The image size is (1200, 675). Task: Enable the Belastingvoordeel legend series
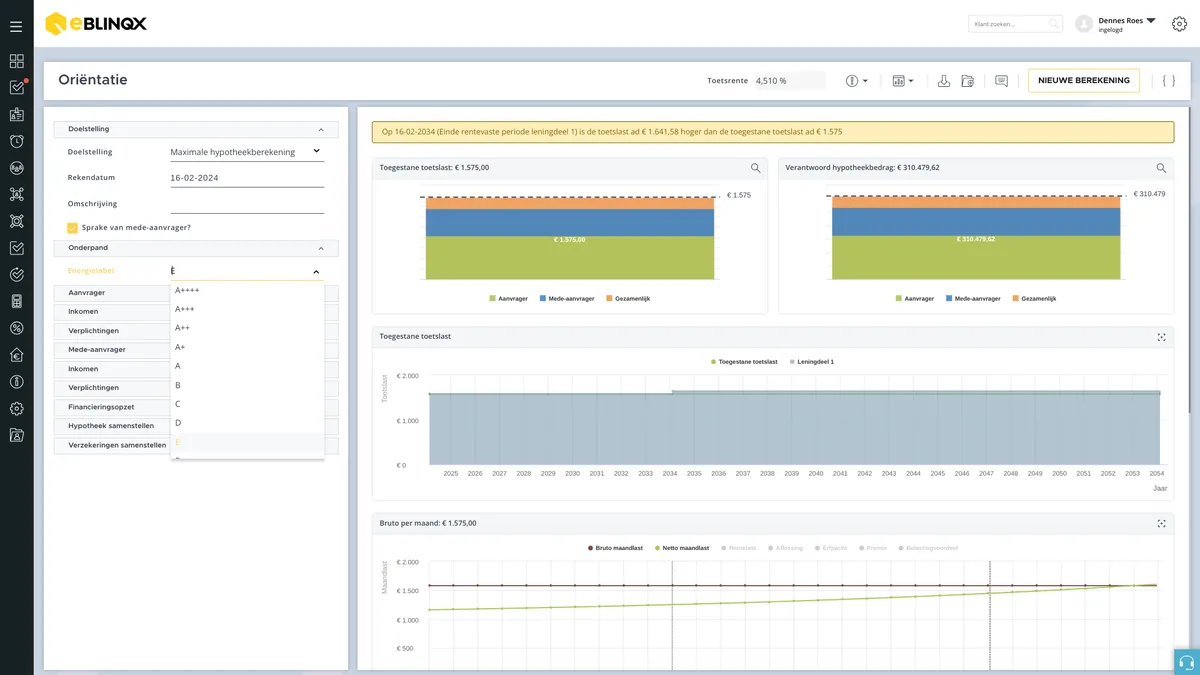pos(929,548)
